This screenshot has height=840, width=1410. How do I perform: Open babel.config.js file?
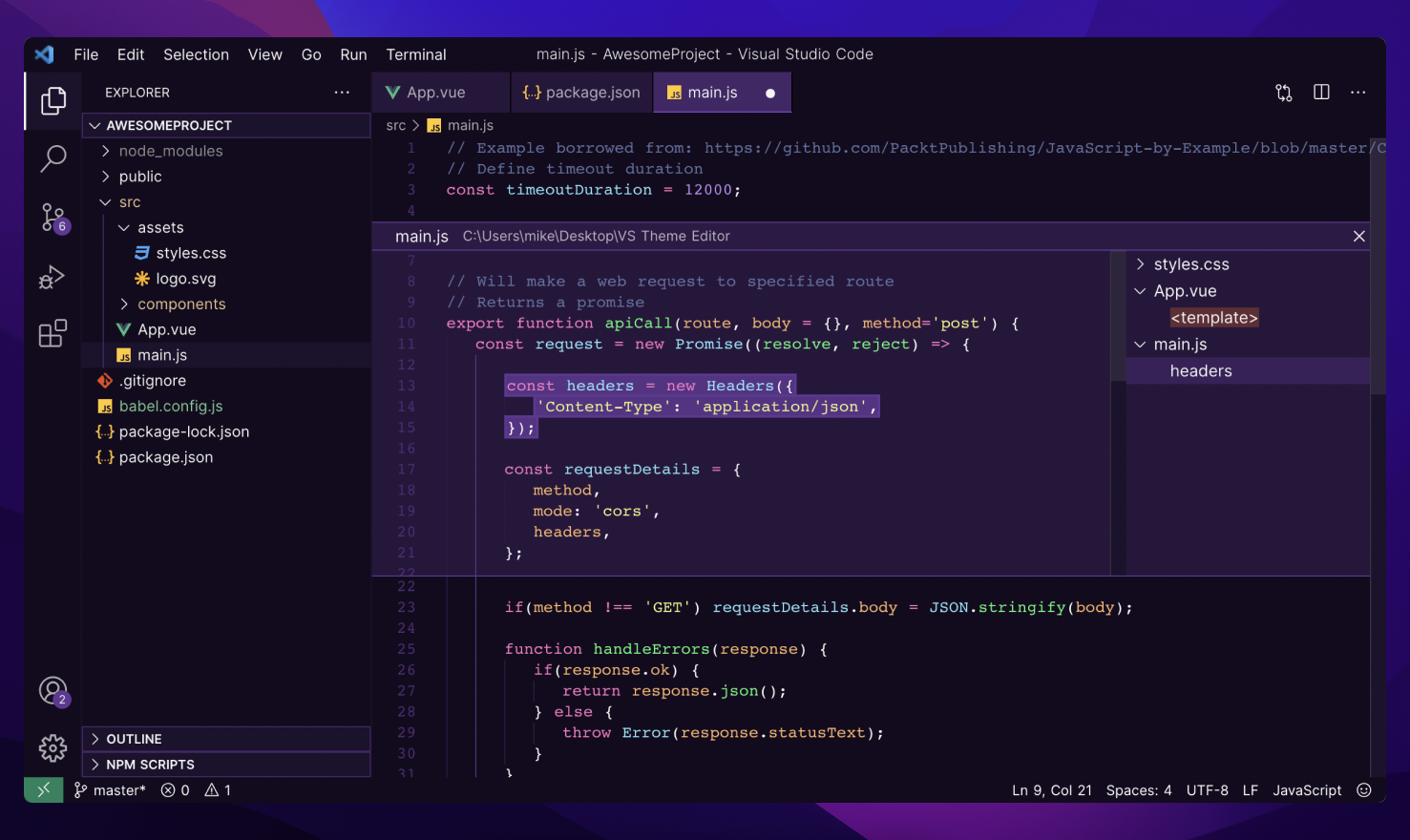pos(226,406)
